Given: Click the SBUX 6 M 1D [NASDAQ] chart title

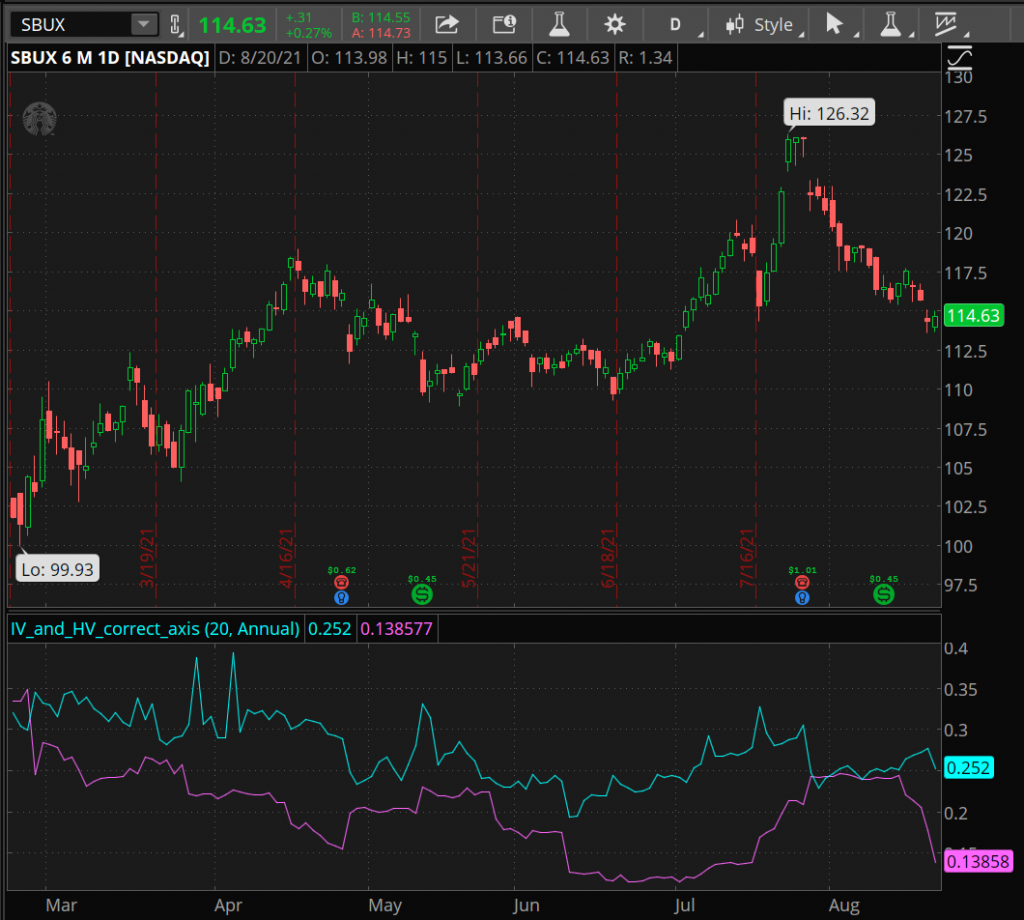Looking at the screenshot, I should 110,58.
